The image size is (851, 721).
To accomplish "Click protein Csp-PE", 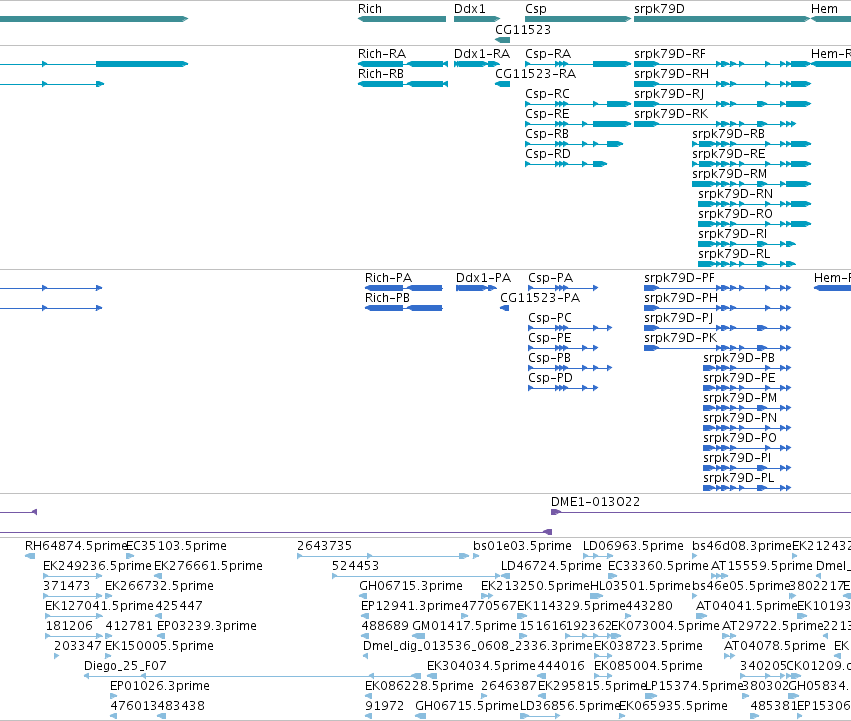I will coord(550,338).
